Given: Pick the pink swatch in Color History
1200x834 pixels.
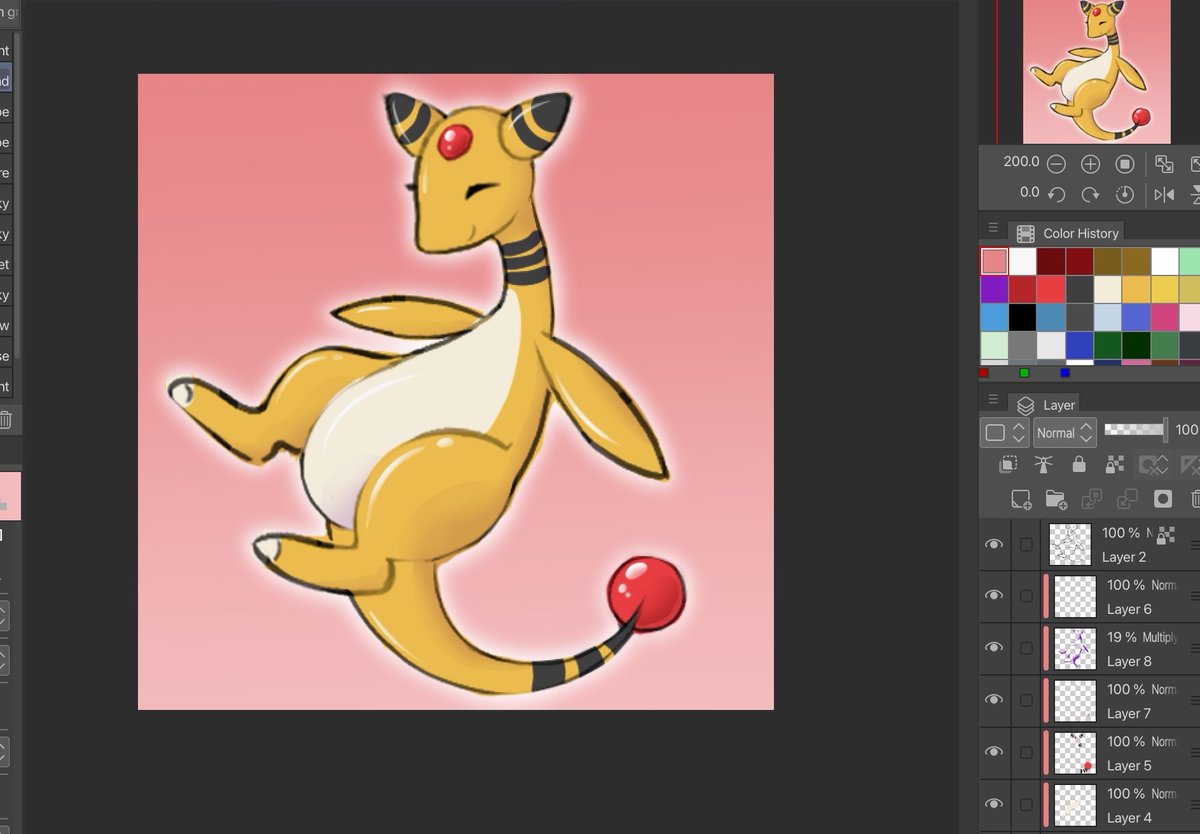Looking at the screenshot, I should coord(994,262).
